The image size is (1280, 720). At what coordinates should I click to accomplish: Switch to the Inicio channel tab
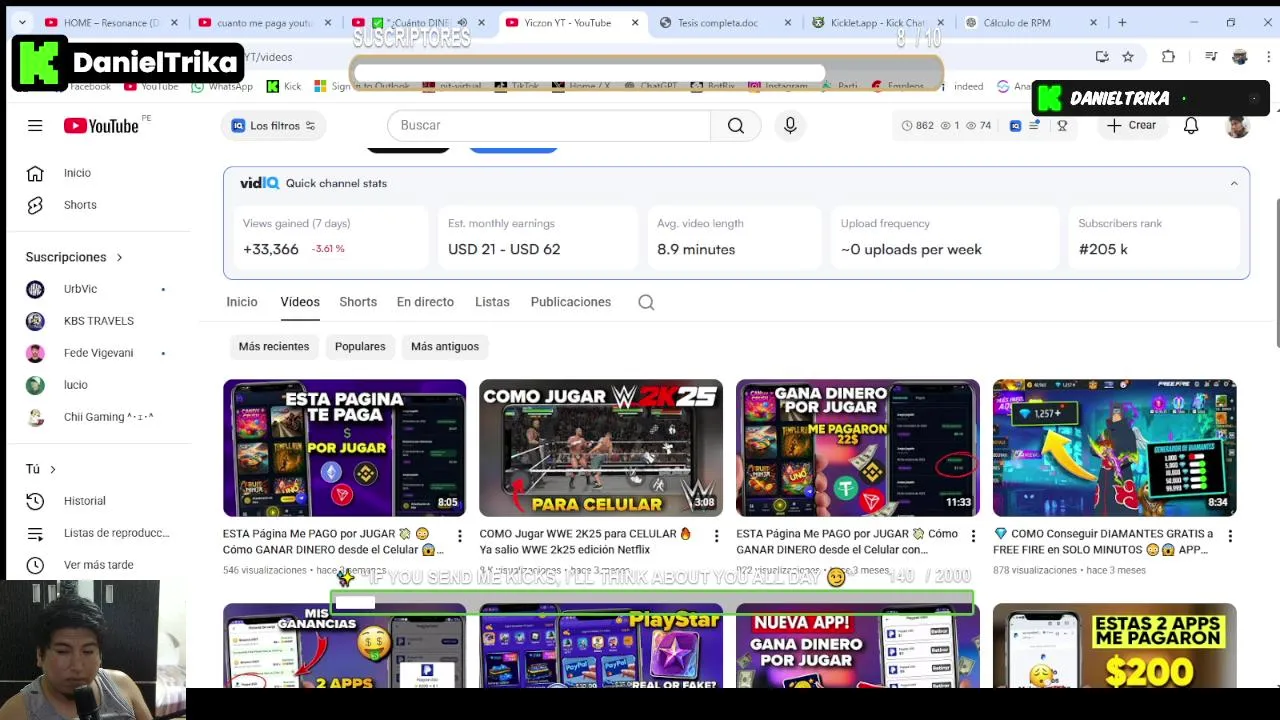click(242, 302)
